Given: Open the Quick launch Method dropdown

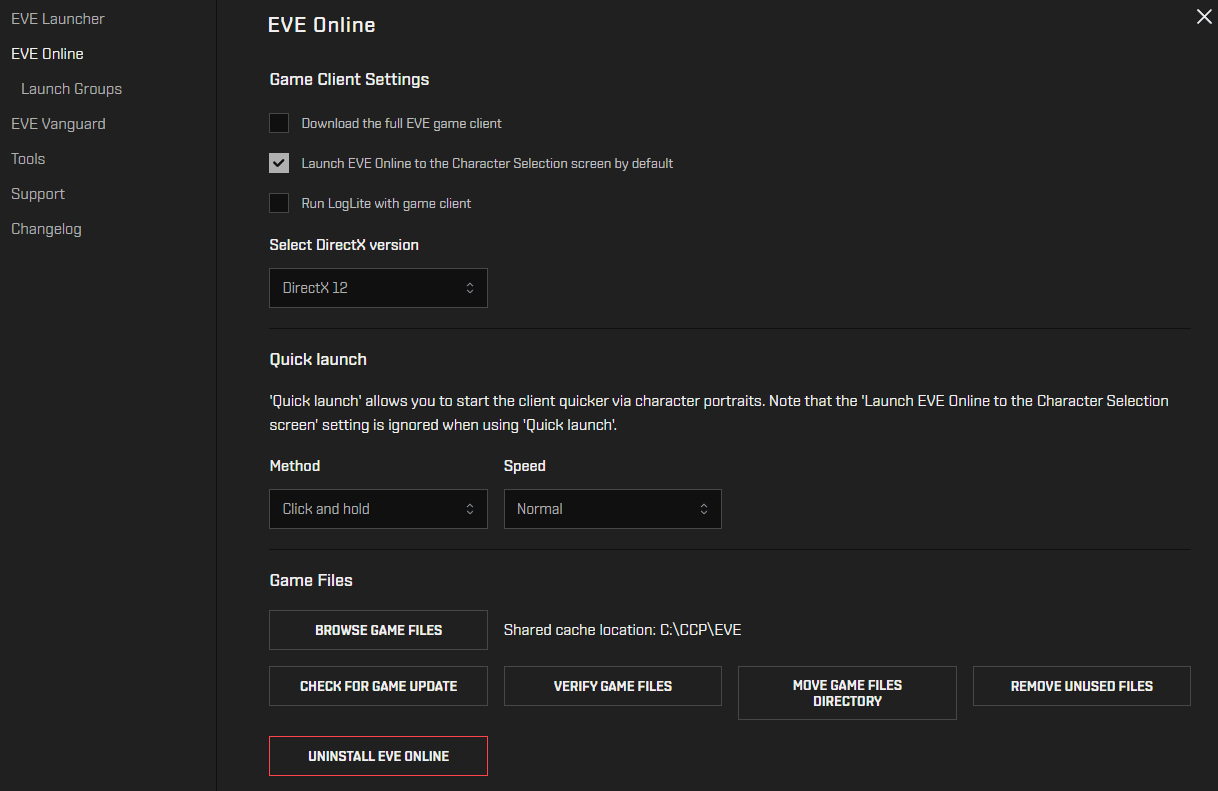Looking at the screenshot, I should (x=378, y=509).
